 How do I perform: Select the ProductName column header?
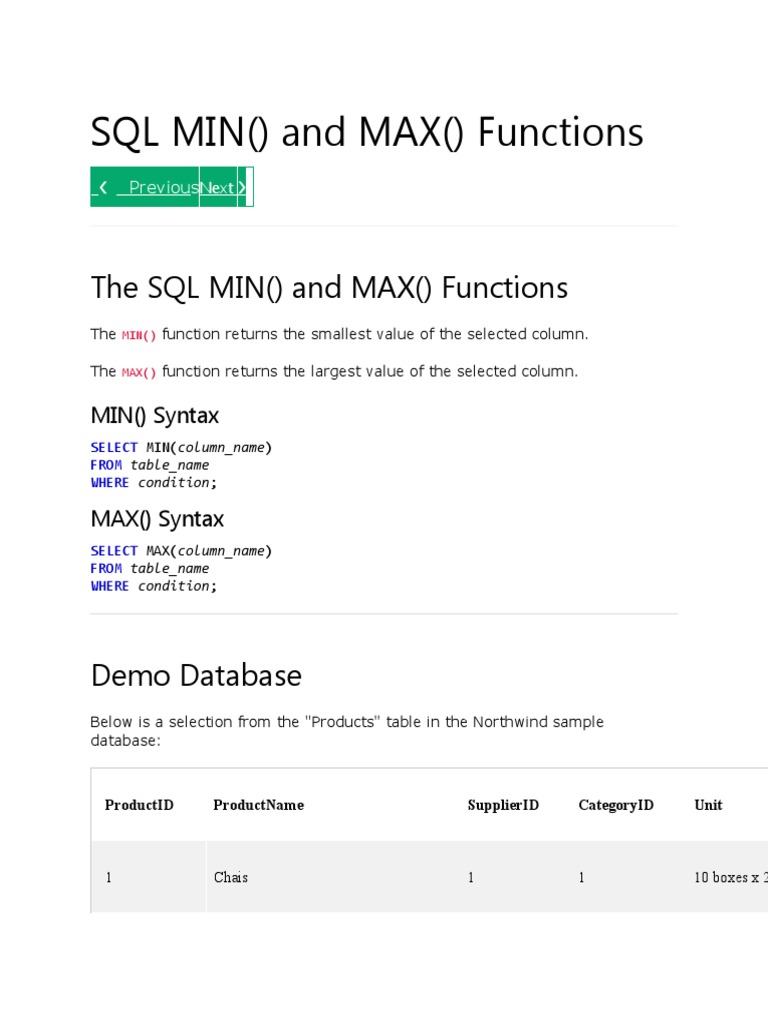coord(258,805)
